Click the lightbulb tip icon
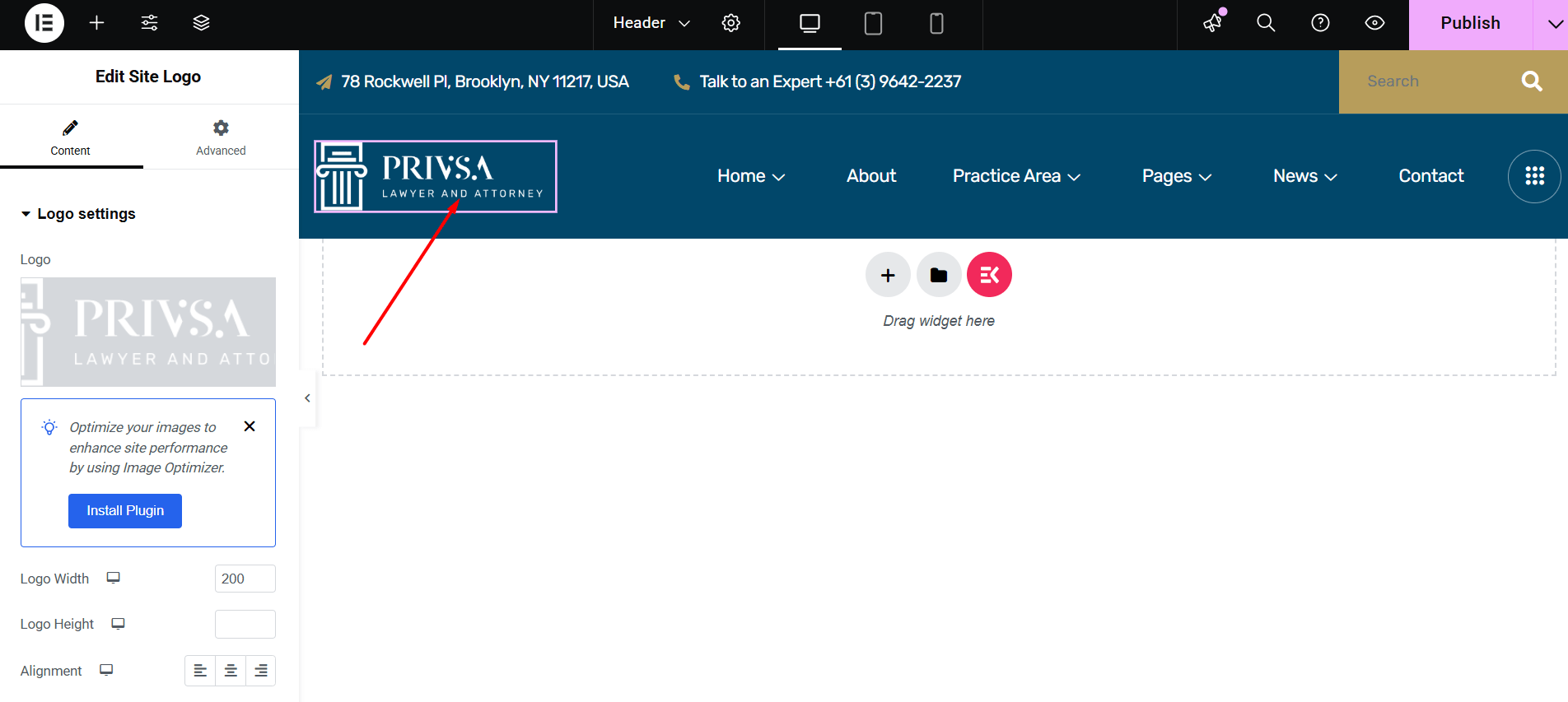Screen dimensions: 1568x702 click(49, 427)
